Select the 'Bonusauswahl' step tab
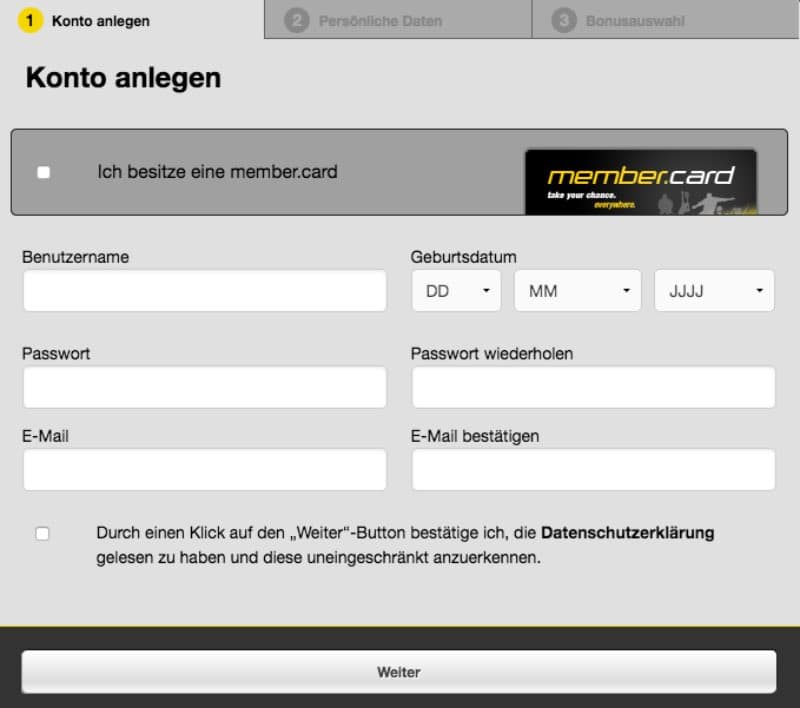Viewport: 800px width, 708px height. [x=665, y=19]
